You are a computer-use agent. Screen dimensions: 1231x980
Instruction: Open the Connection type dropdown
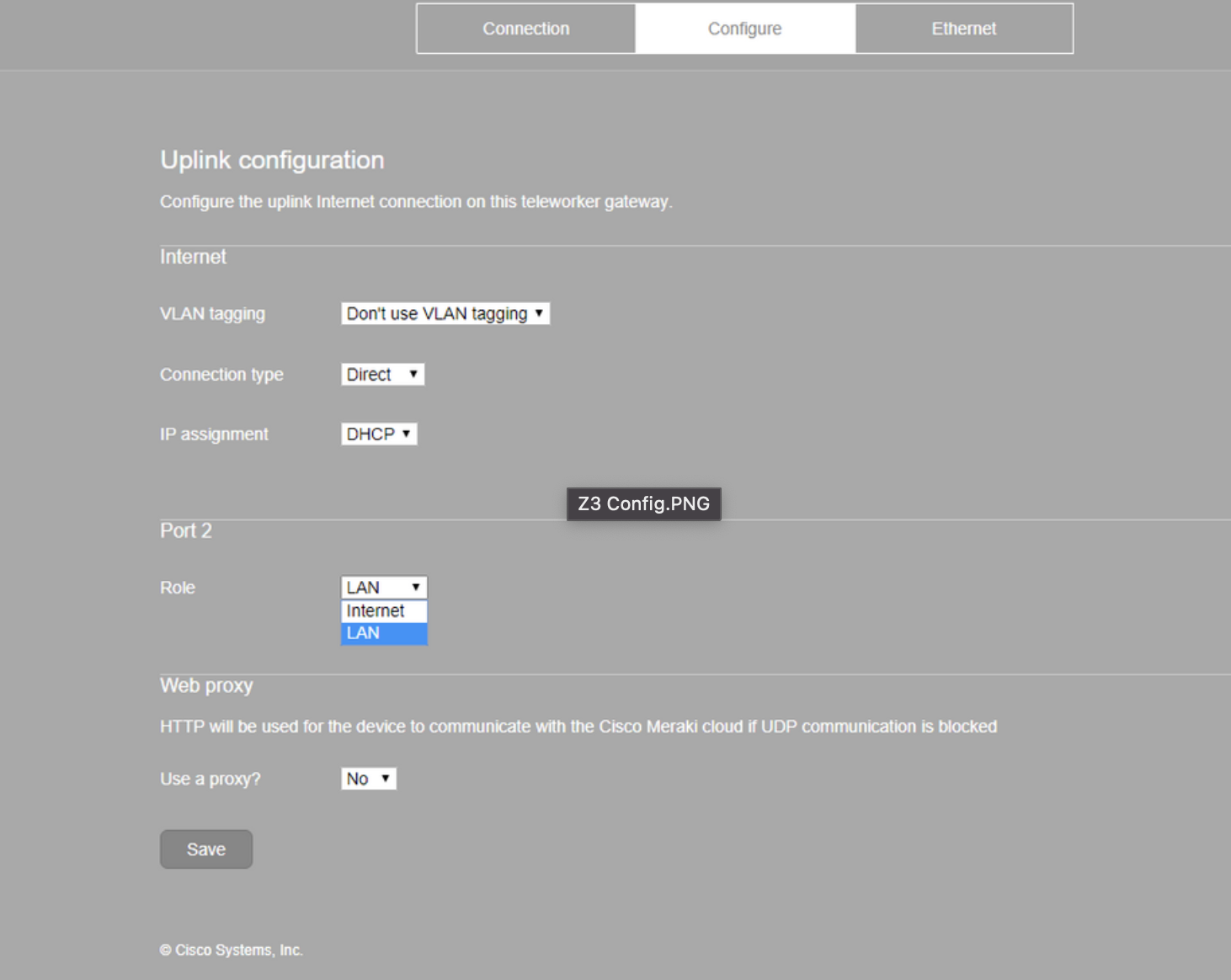(x=382, y=374)
